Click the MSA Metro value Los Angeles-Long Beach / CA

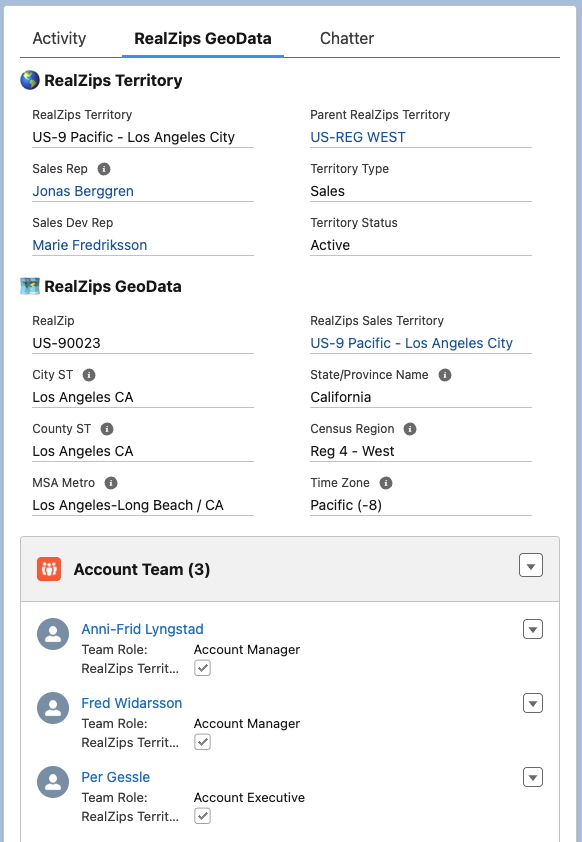[x=128, y=505]
